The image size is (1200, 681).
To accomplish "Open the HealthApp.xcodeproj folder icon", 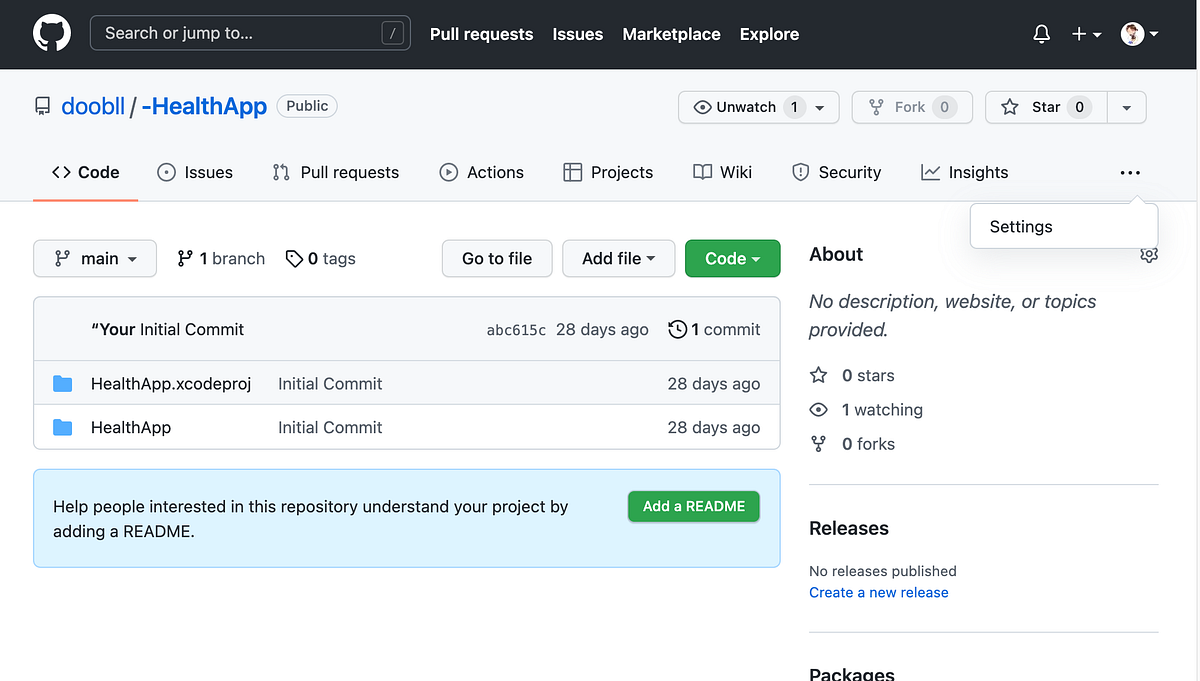I will click(63, 383).
